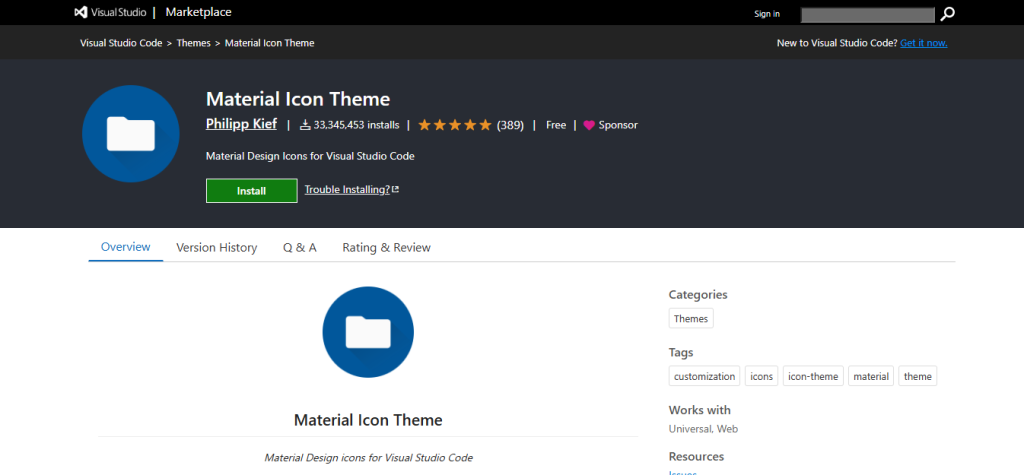This screenshot has height=475, width=1024.
Task: Click the search magnifier icon
Action: 947,14
